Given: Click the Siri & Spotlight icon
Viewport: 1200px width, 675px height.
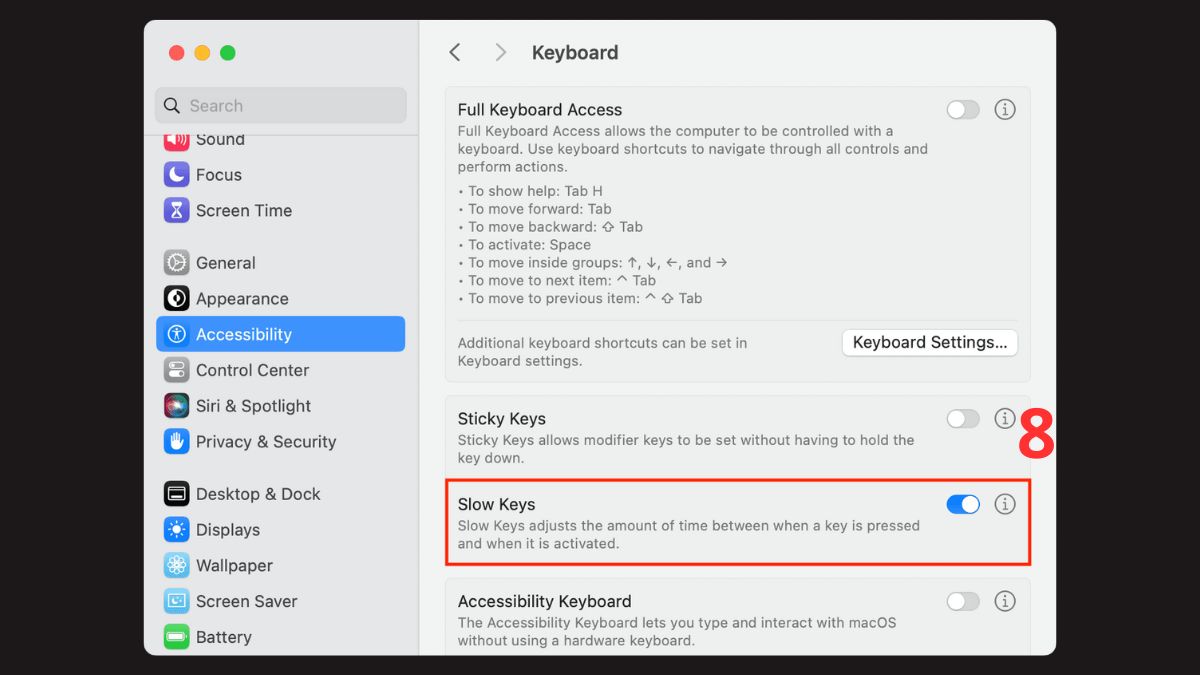Looking at the screenshot, I should tap(177, 406).
